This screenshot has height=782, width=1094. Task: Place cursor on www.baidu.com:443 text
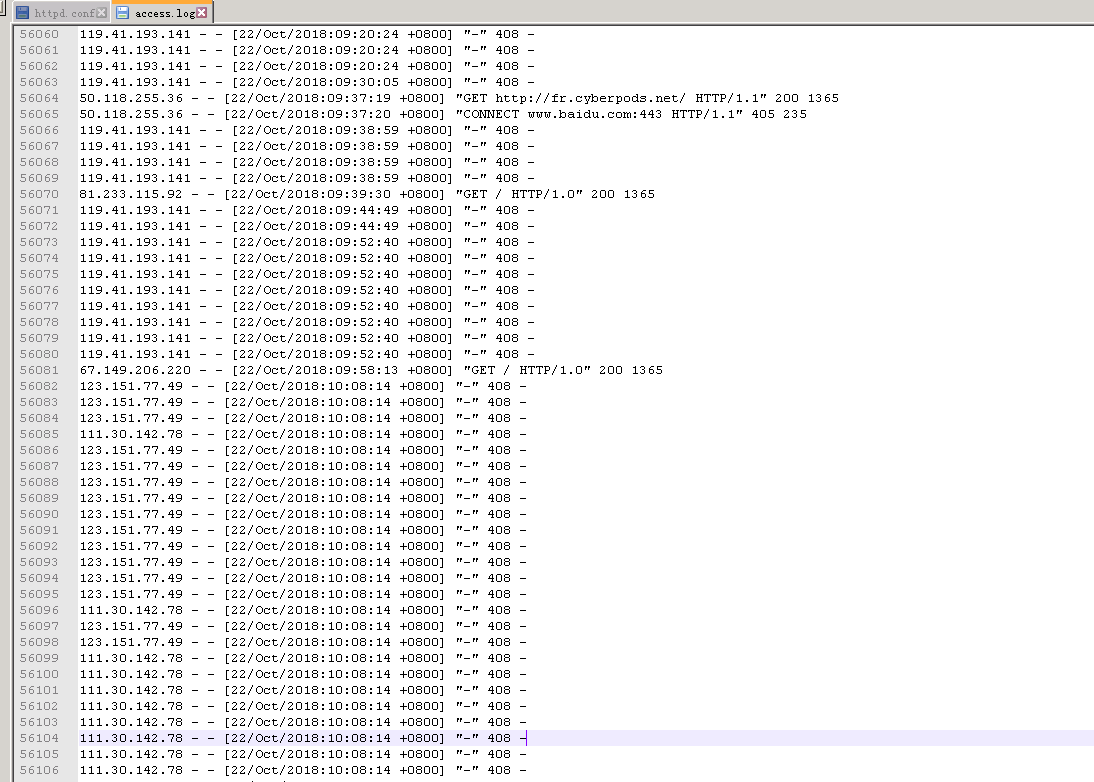pos(594,114)
